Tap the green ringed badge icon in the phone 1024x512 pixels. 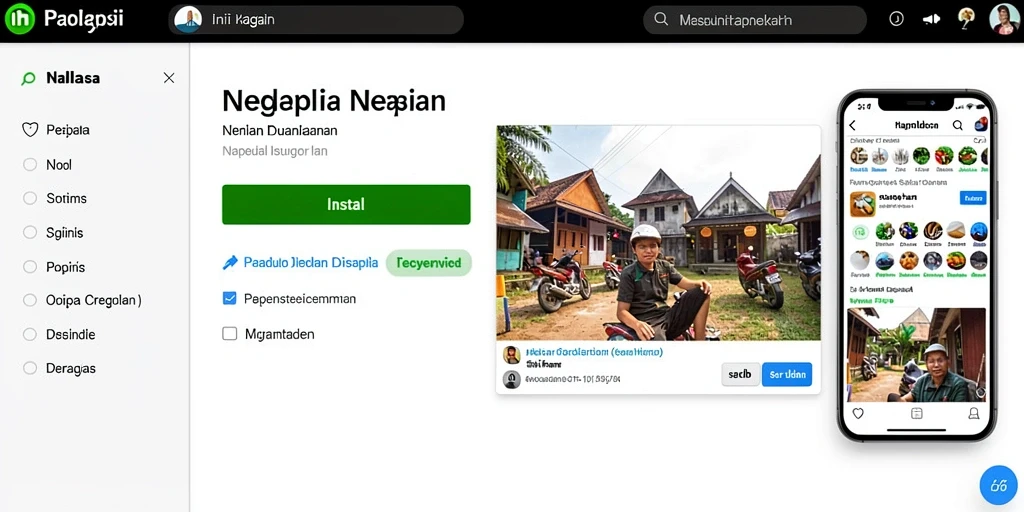tap(860, 231)
